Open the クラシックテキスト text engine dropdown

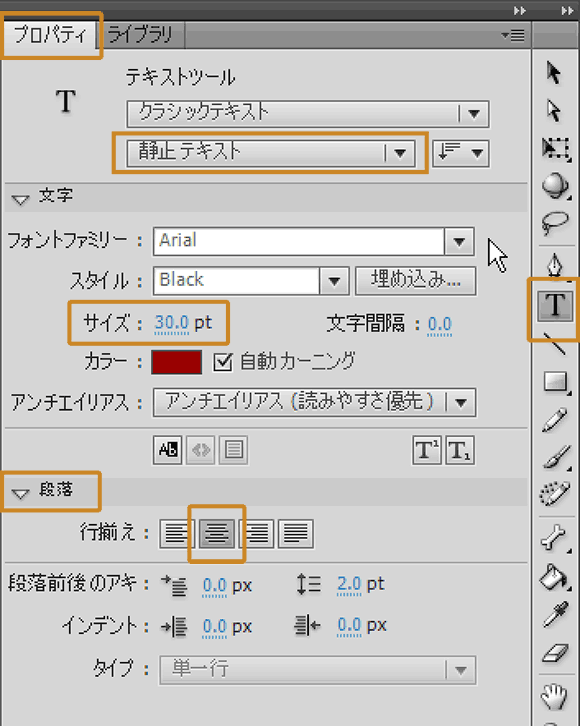[308, 113]
